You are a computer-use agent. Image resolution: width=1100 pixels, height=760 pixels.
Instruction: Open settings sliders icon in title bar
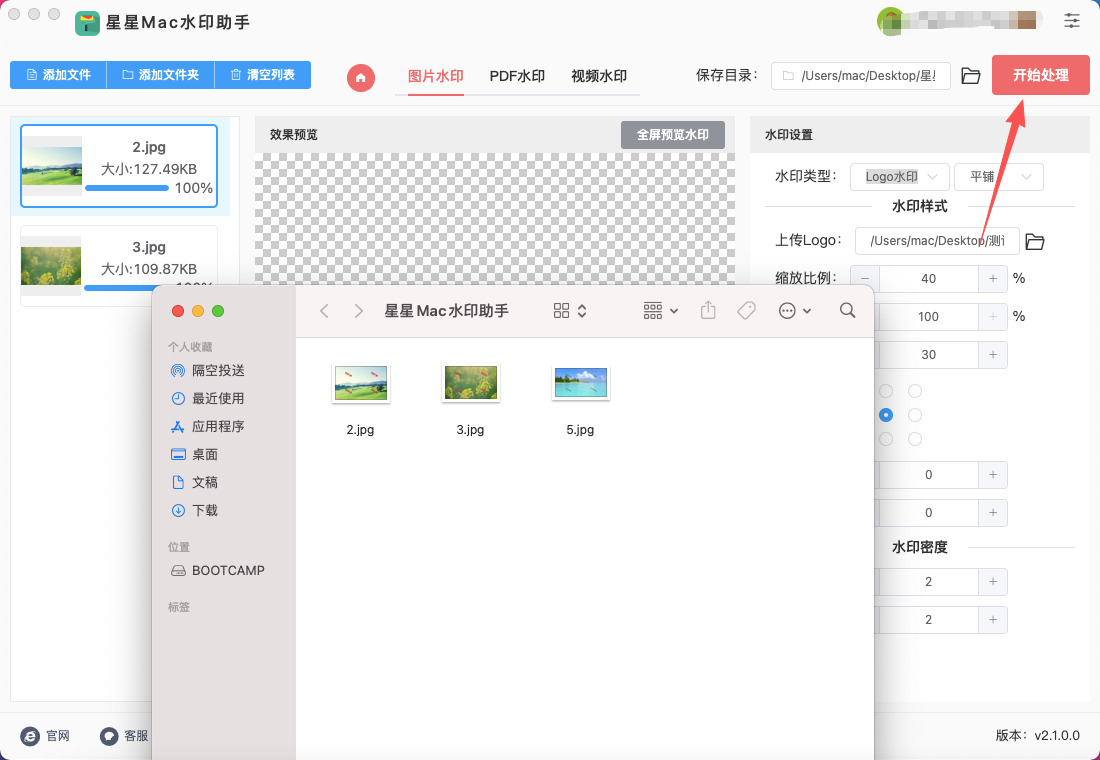pos(1072,20)
